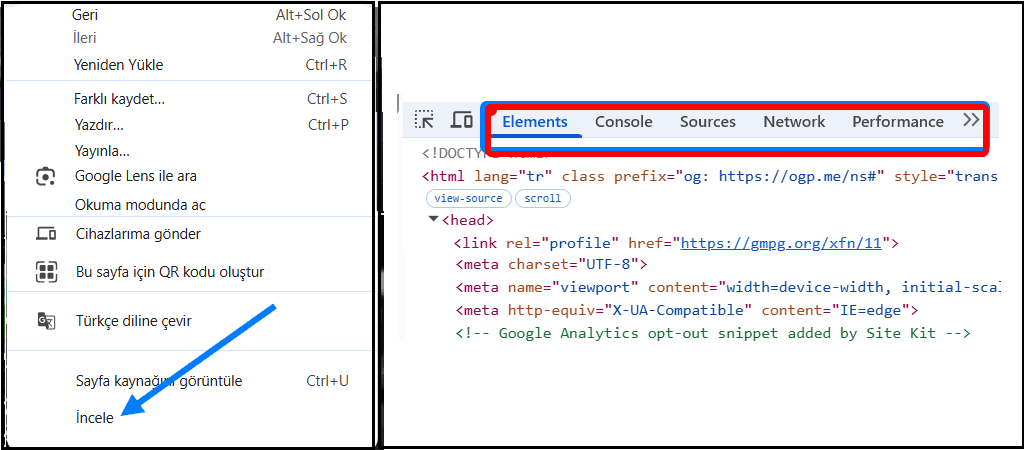Choose İncele from the context menu
The height and width of the screenshot is (450, 1024).
pos(95,418)
